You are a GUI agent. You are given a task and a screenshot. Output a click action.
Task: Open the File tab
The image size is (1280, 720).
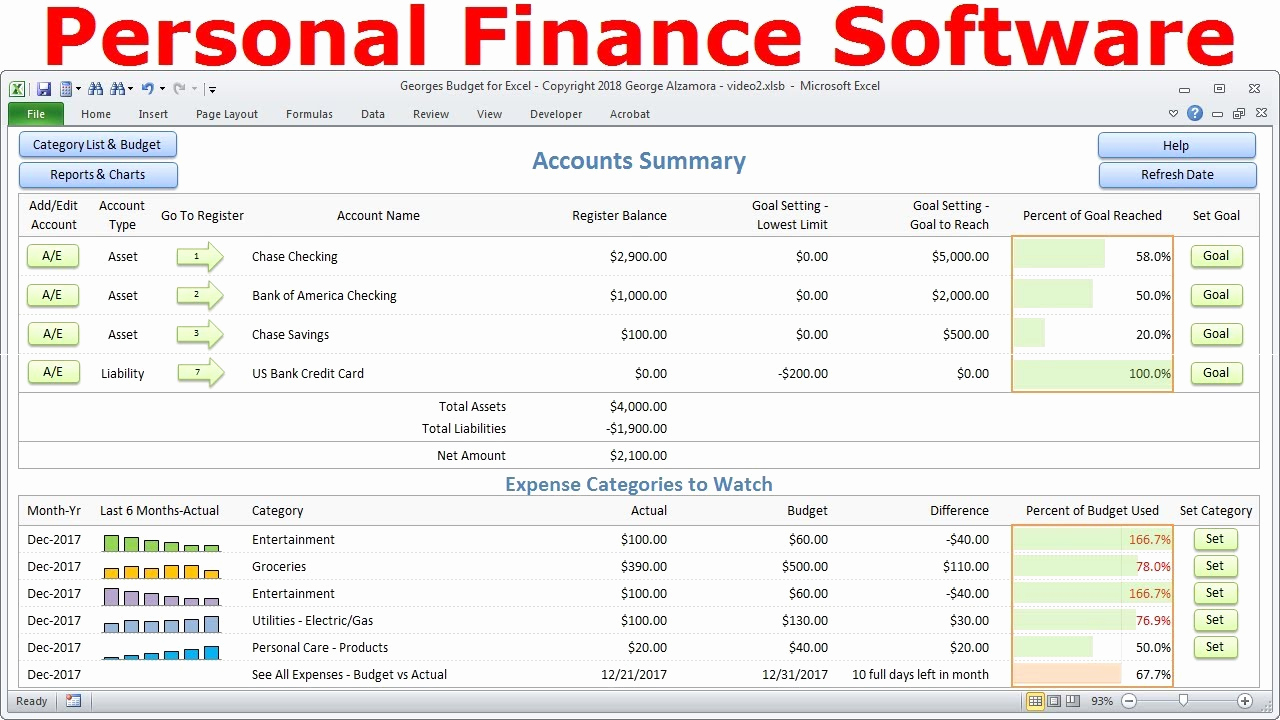(36, 114)
